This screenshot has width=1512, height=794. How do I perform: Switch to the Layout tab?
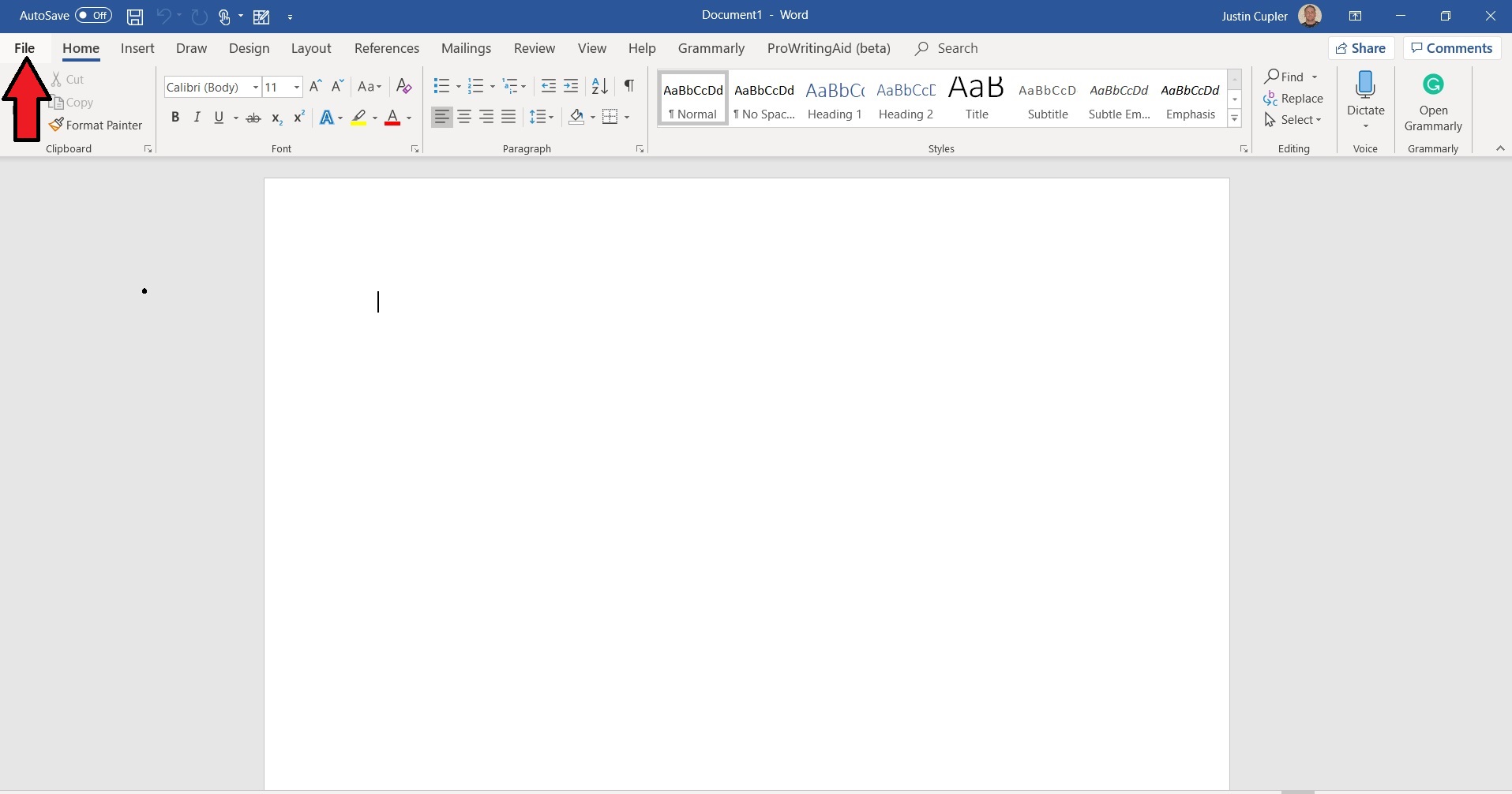(x=311, y=48)
